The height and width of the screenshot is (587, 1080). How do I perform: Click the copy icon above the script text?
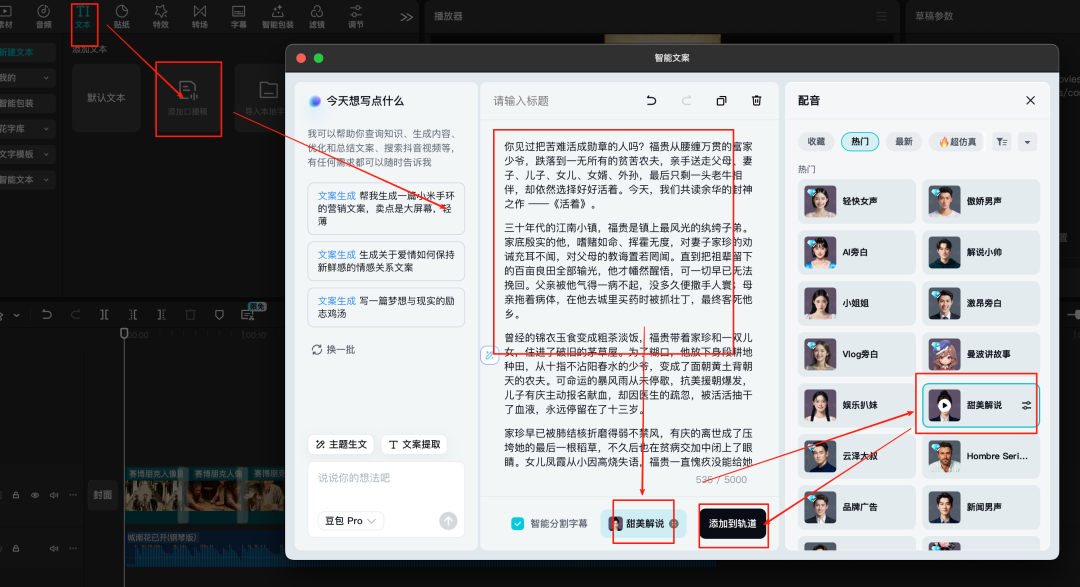[721, 101]
